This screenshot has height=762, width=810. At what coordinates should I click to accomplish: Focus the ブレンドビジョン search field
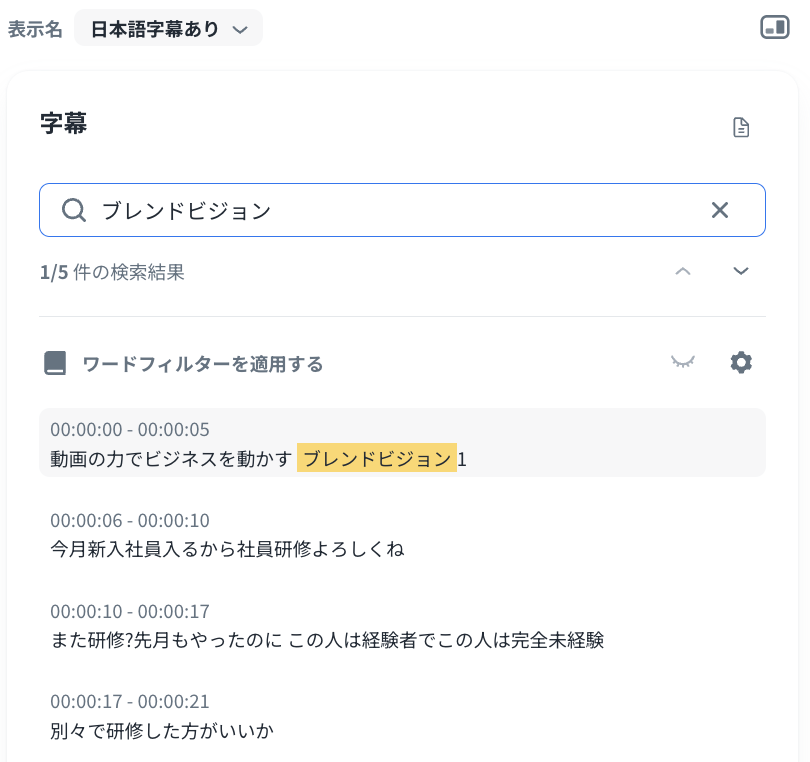click(x=402, y=210)
